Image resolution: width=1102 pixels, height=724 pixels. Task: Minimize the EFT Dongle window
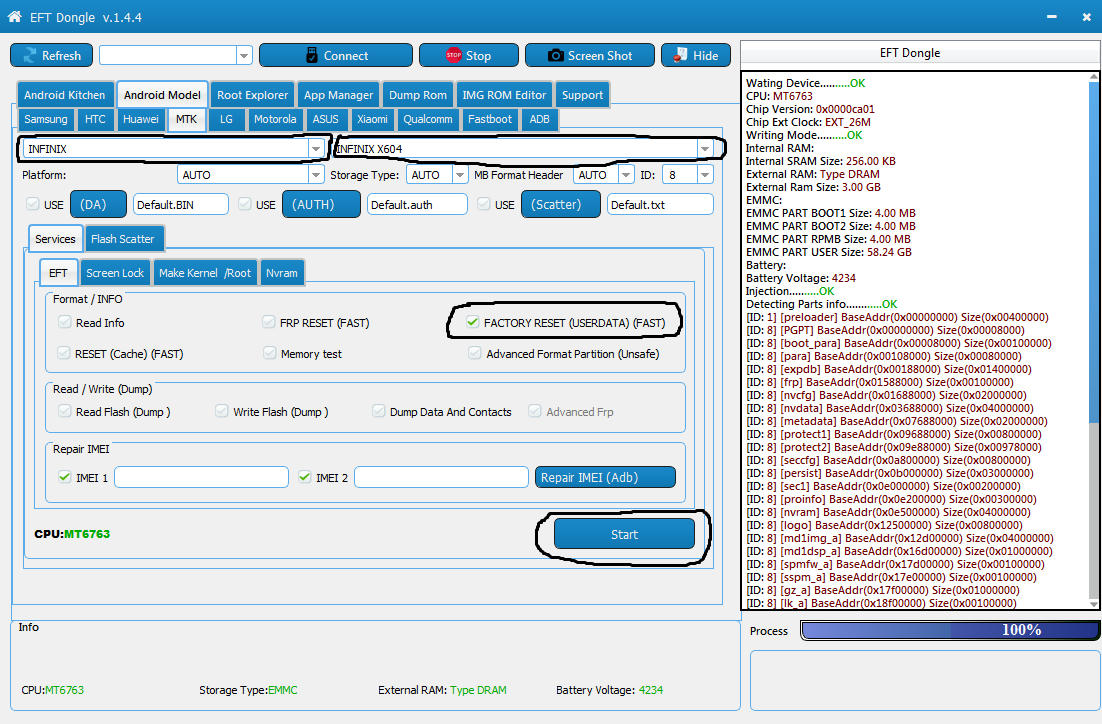point(1051,16)
